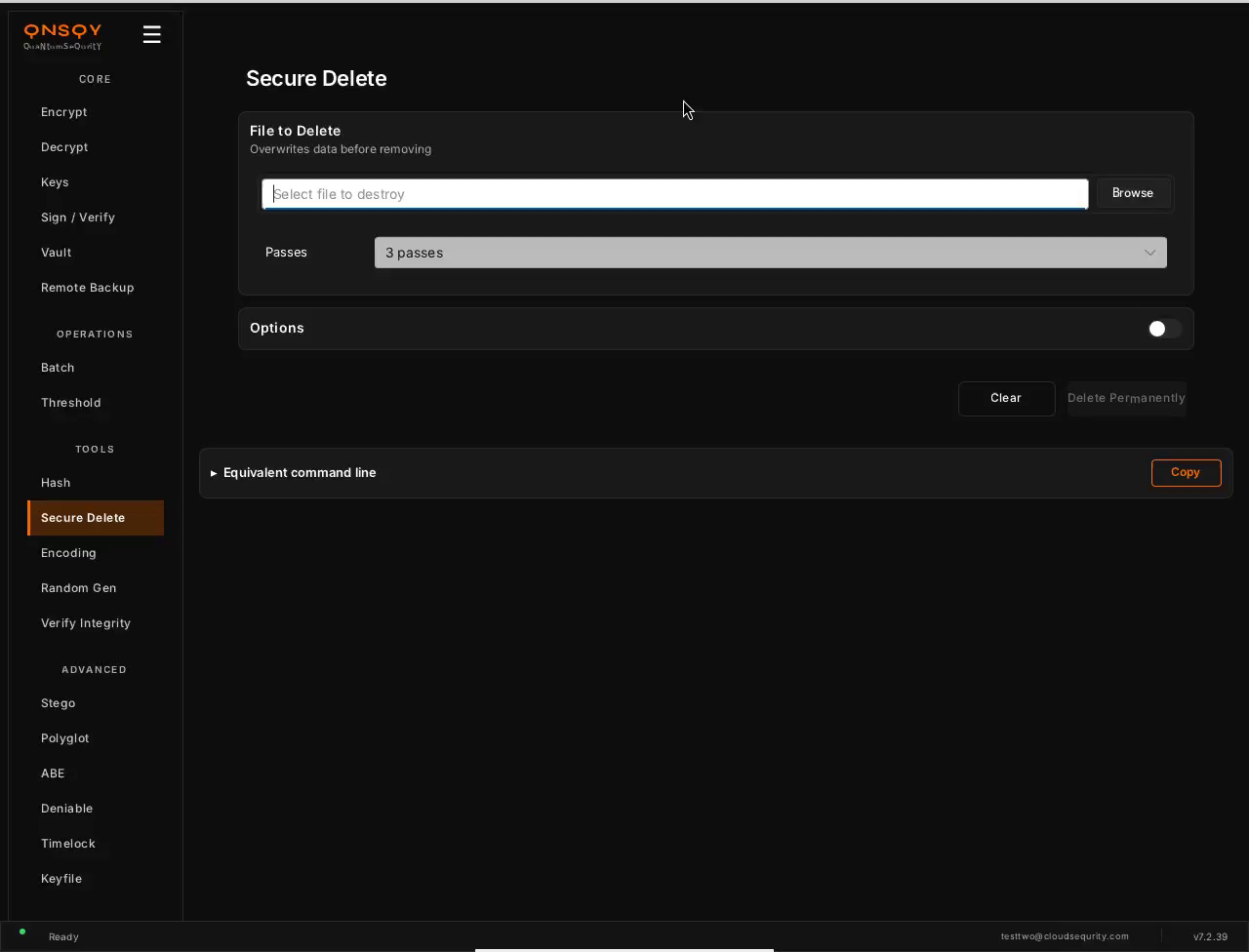The height and width of the screenshot is (952, 1249).
Task: Open Remote Backup page
Action: (96, 288)
